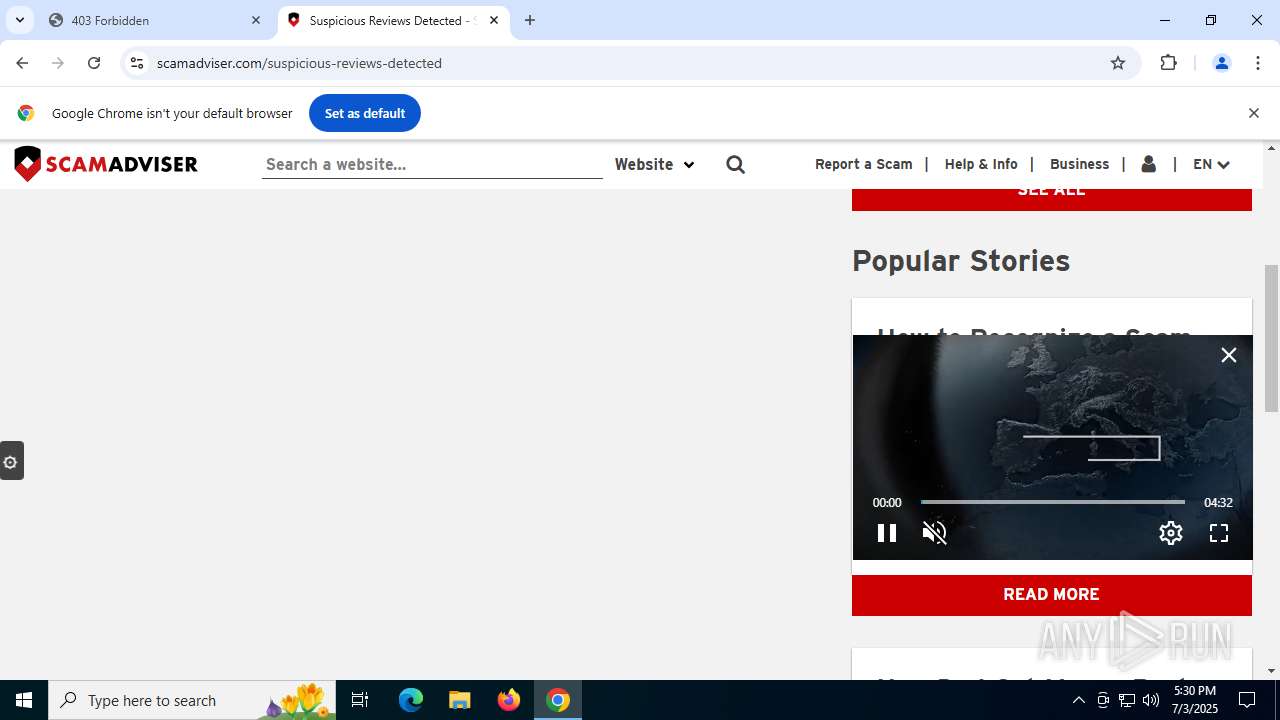
Task: Open Chrome three-dot menu
Action: coord(1258,63)
